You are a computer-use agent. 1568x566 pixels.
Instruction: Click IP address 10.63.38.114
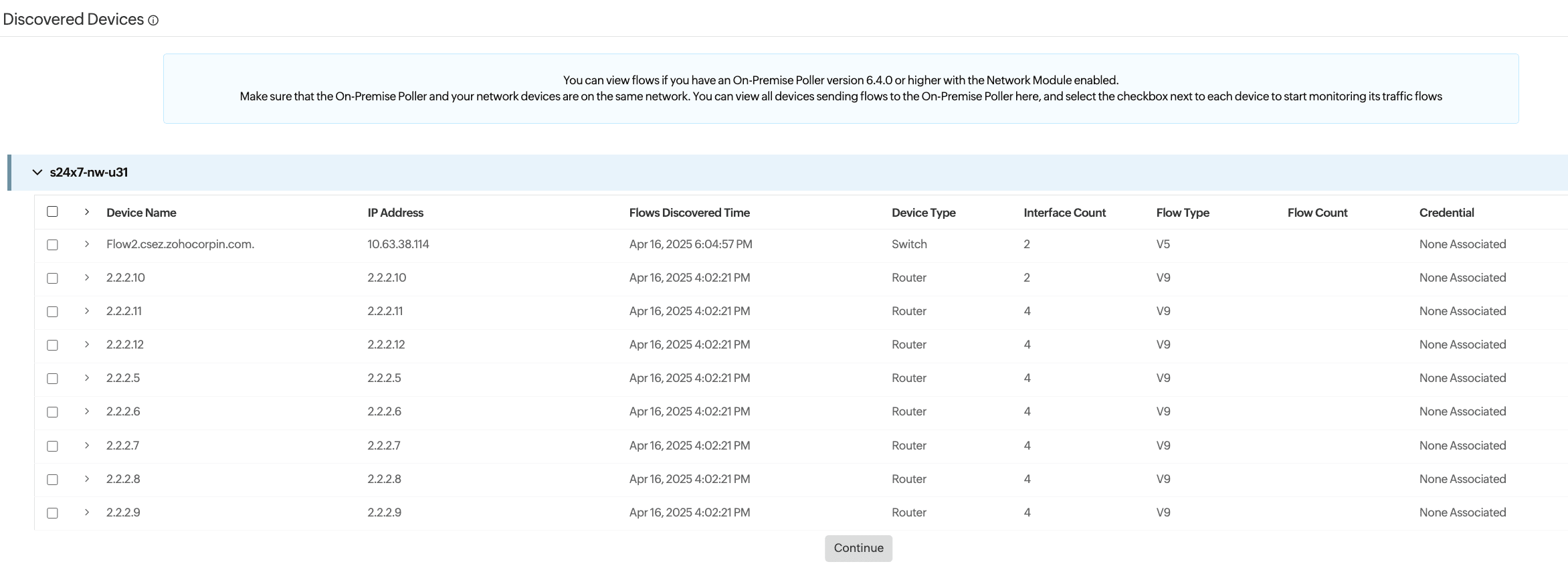tap(398, 244)
